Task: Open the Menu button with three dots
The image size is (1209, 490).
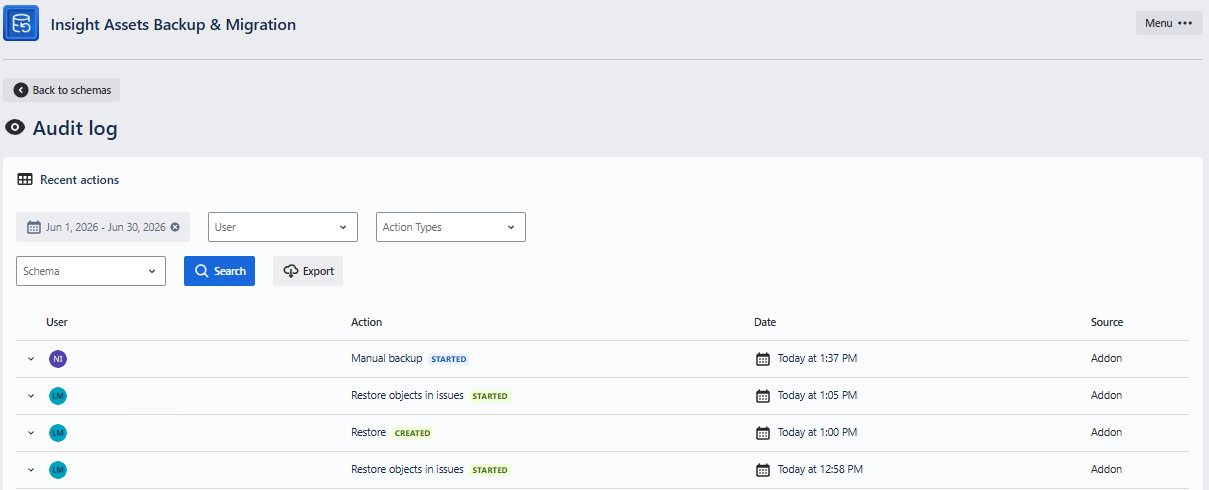Action: (1169, 23)
